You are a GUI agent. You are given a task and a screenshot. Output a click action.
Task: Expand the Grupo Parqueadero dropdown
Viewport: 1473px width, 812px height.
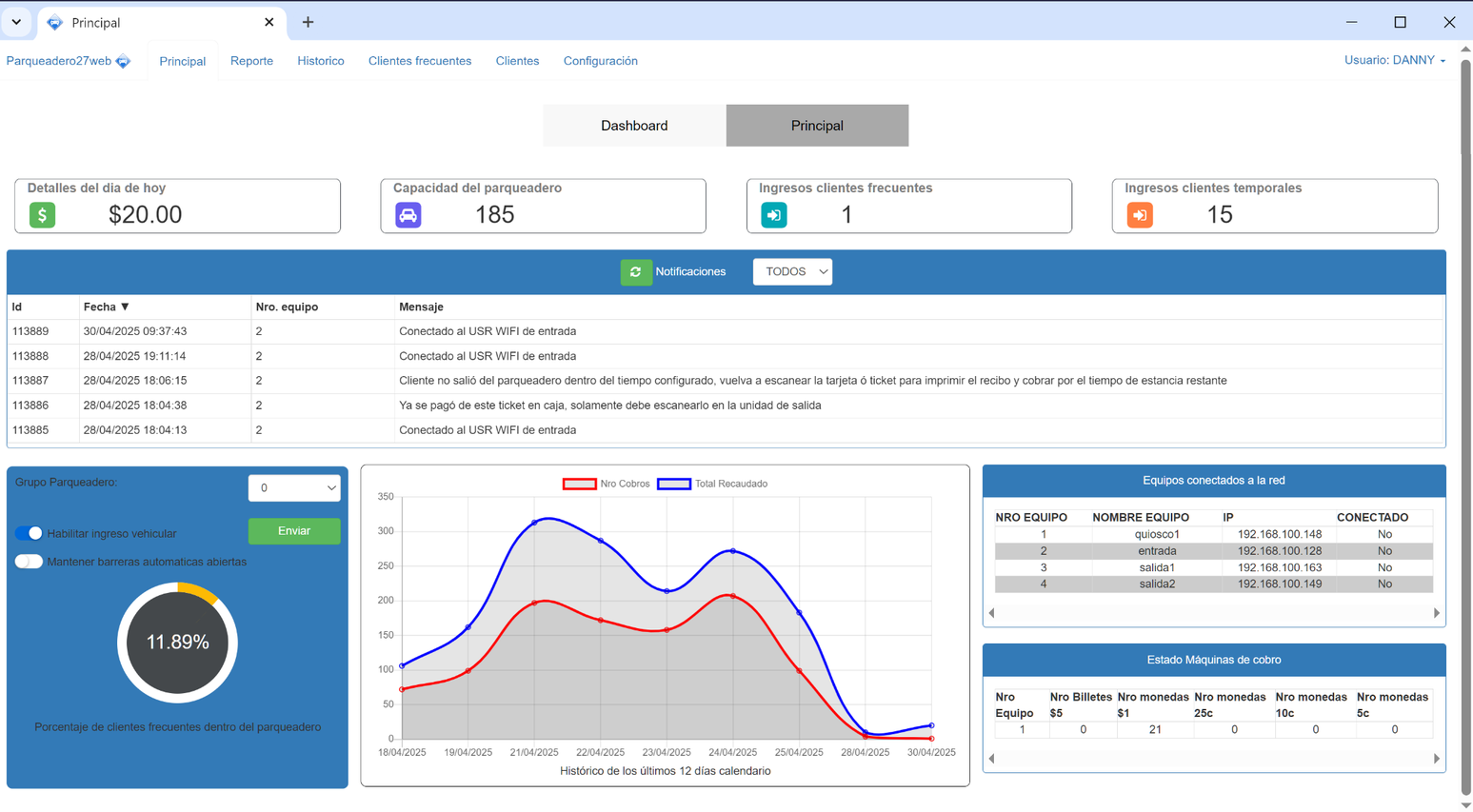[x=294, y=488]
